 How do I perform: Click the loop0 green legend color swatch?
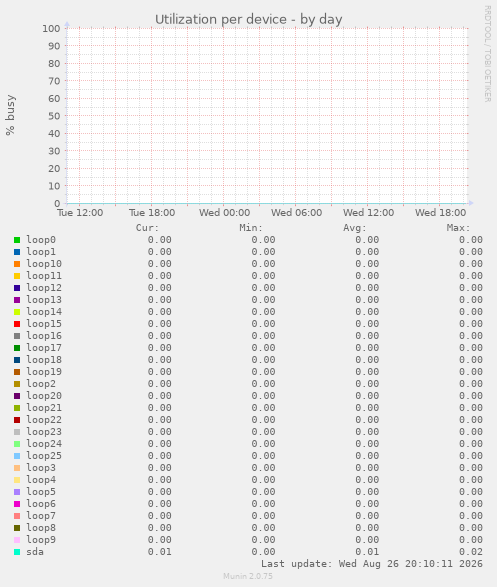coord(17,240)
